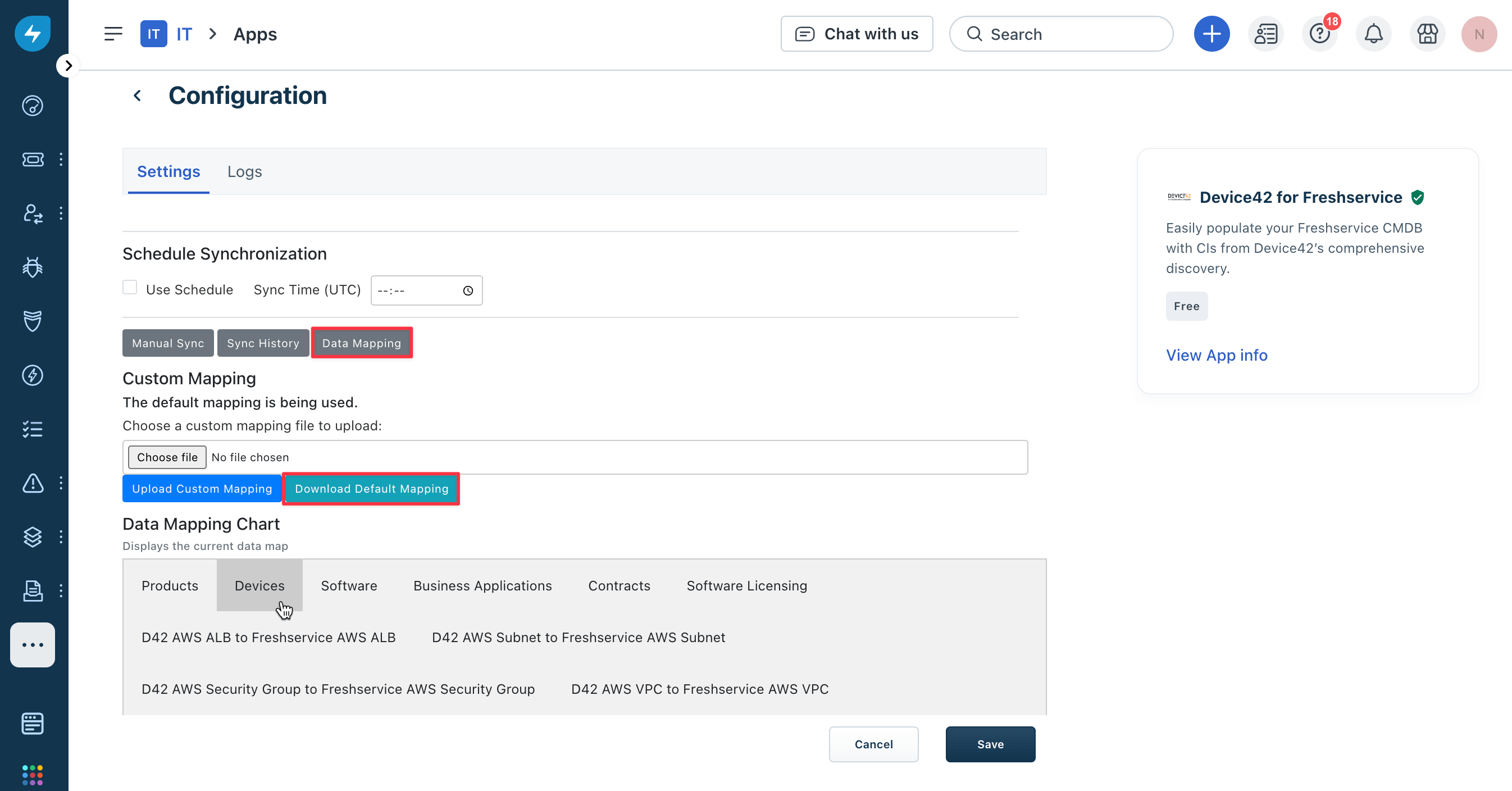The width and height of the screenshot is (1512, 791).
Task: Open the View App info link
Action: click(1217, 354)
